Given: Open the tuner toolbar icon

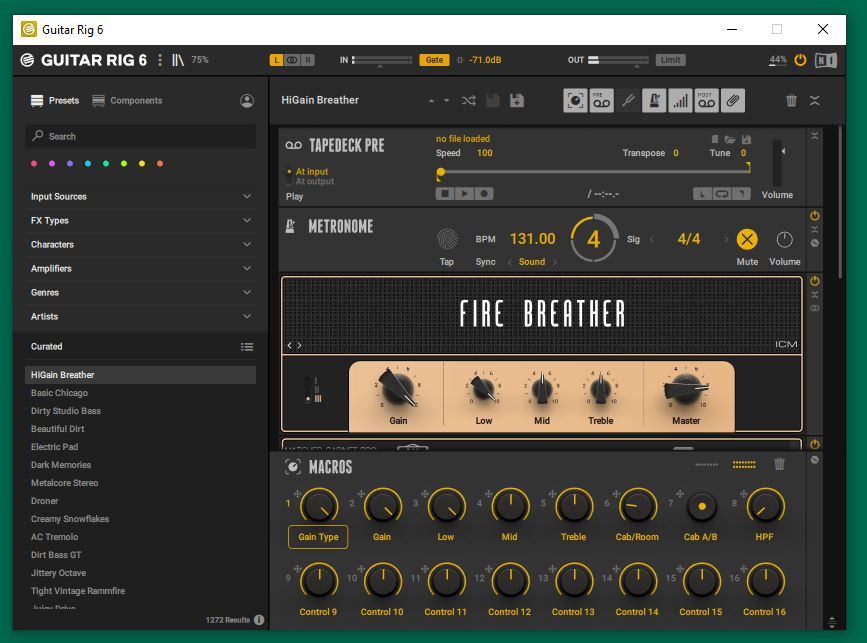Looking at the screenshot, I should pyautogui.click(x=628, y=101).
